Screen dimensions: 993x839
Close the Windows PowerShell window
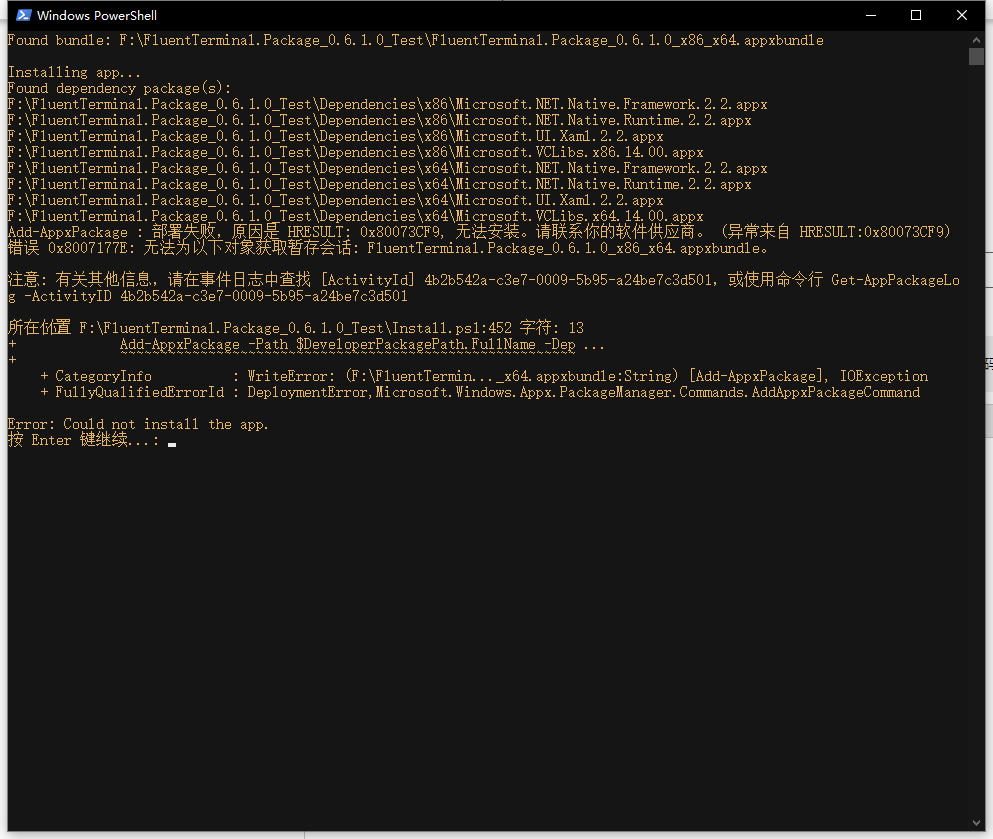tap(961, 15)
